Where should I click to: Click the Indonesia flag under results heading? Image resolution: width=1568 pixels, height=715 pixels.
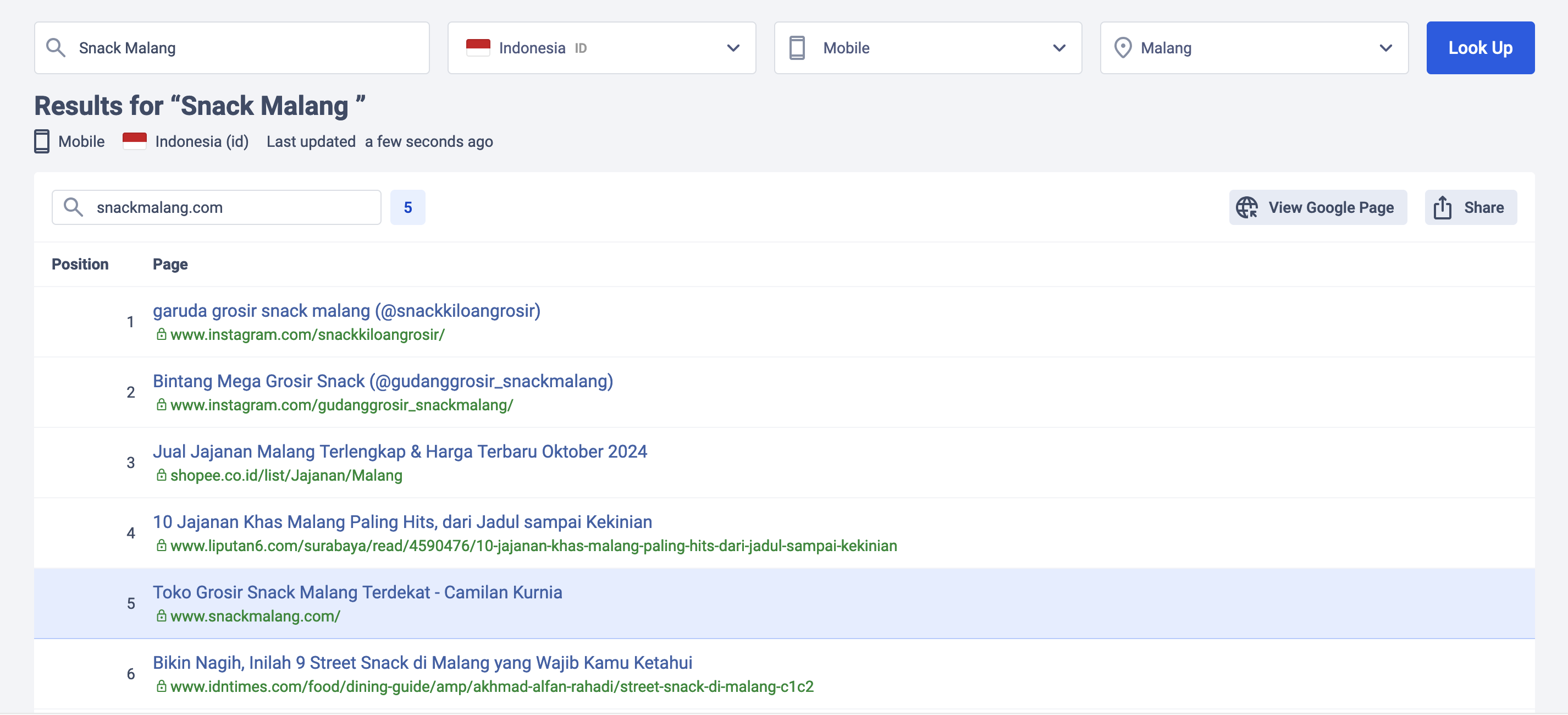tap(135, 141)
